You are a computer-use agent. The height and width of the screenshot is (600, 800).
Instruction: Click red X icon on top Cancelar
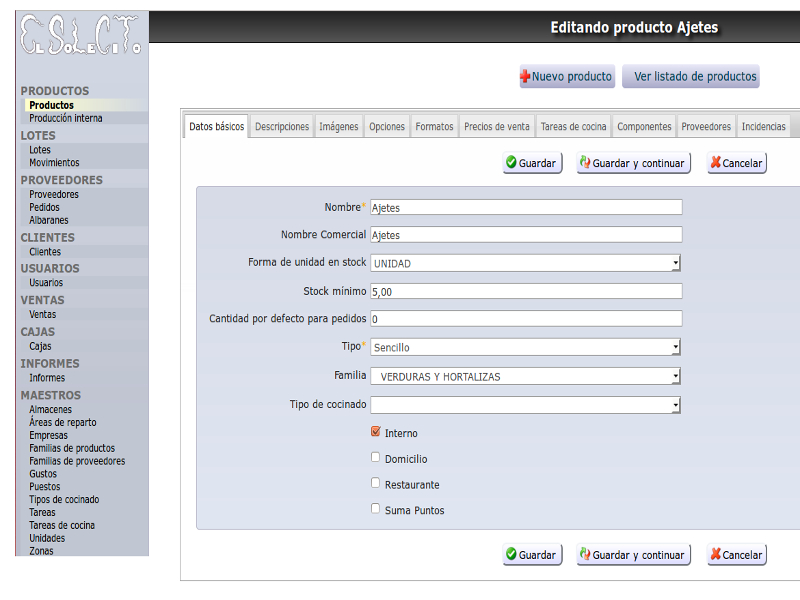point(715,163)
